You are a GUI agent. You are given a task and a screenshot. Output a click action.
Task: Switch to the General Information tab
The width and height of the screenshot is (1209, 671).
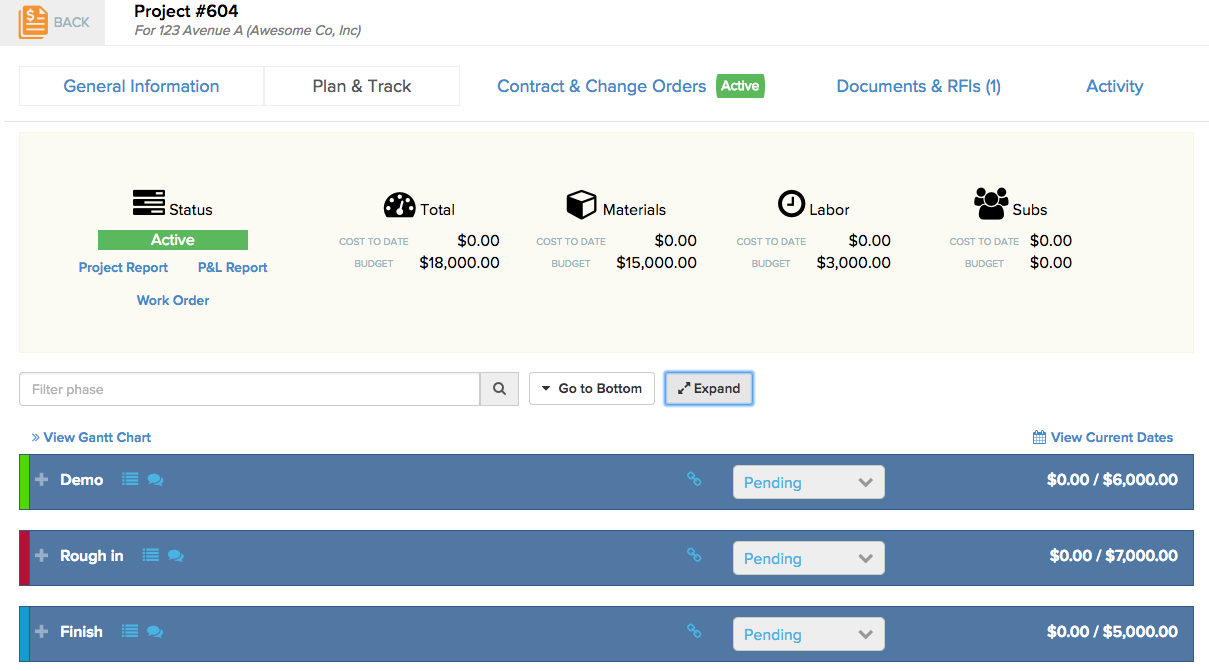141,86
